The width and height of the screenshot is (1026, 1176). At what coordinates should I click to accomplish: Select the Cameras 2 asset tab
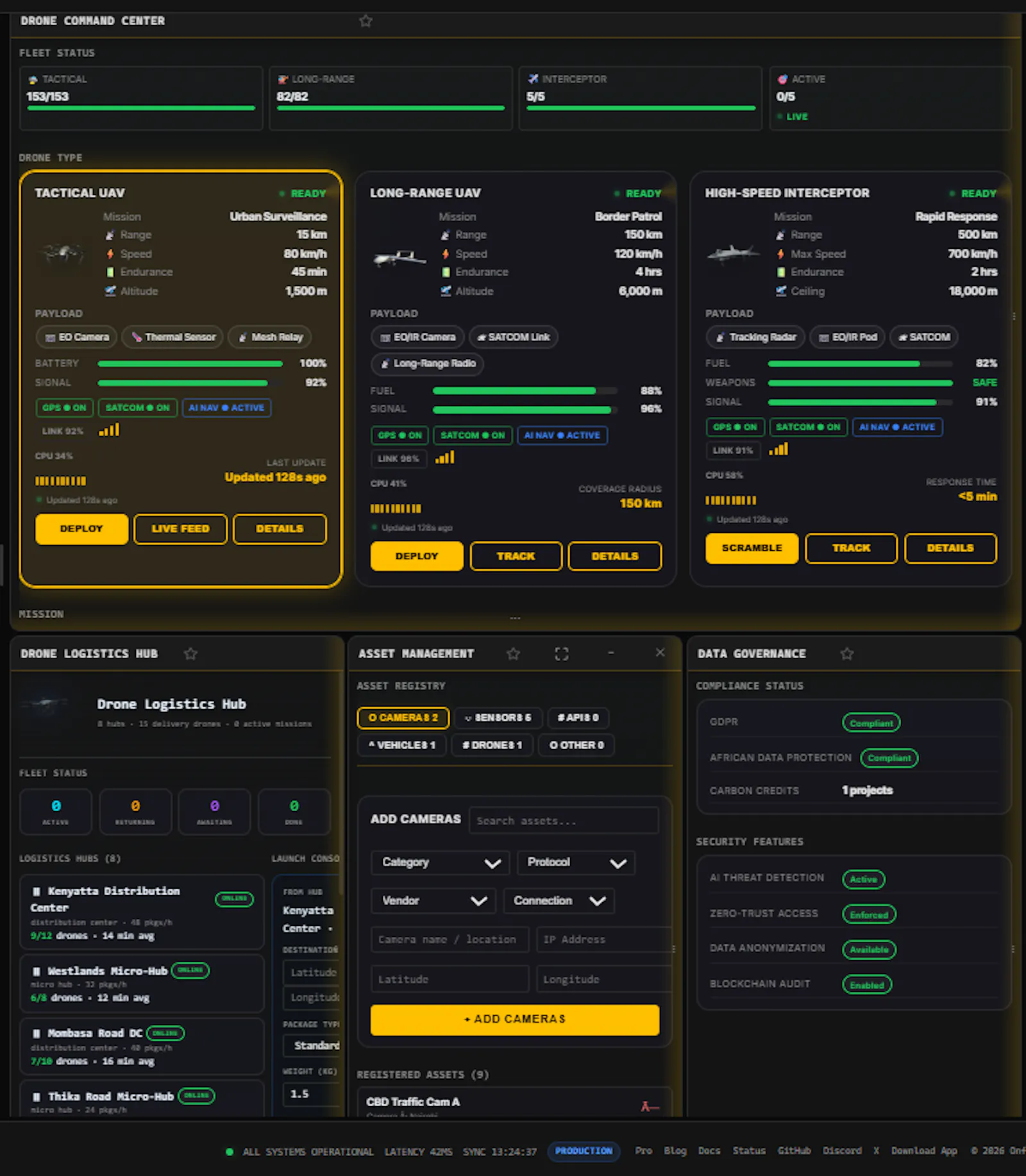[x=403, y=718]
